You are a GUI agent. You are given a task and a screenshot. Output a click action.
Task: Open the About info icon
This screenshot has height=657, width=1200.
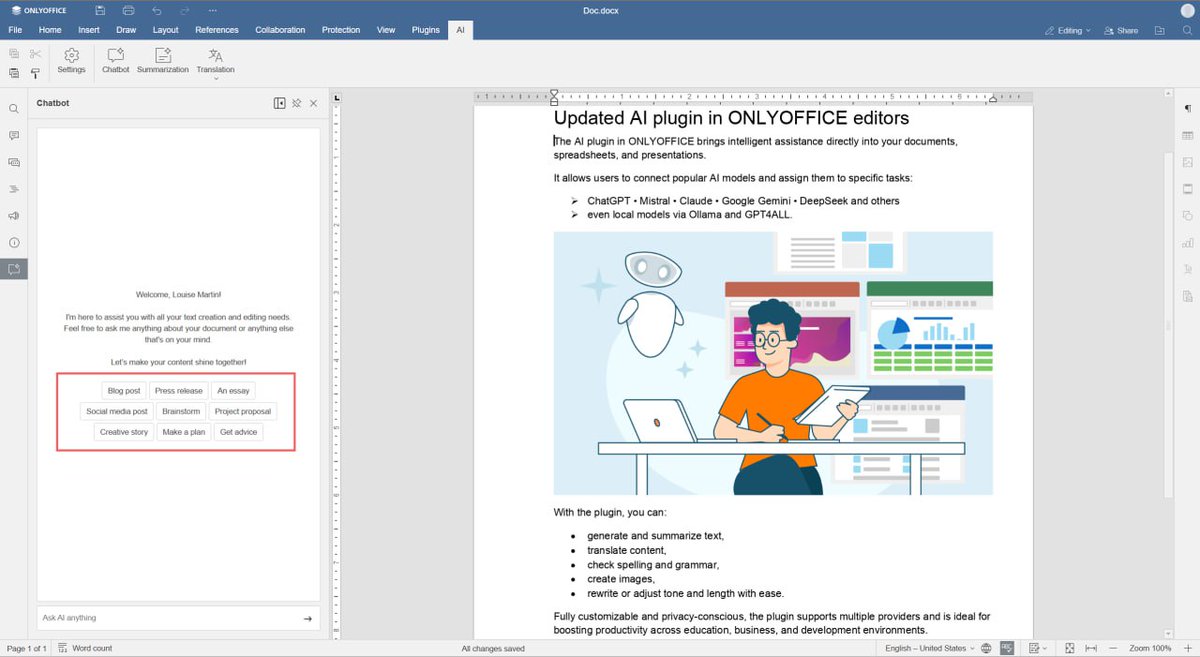click(x=14, y=242)
